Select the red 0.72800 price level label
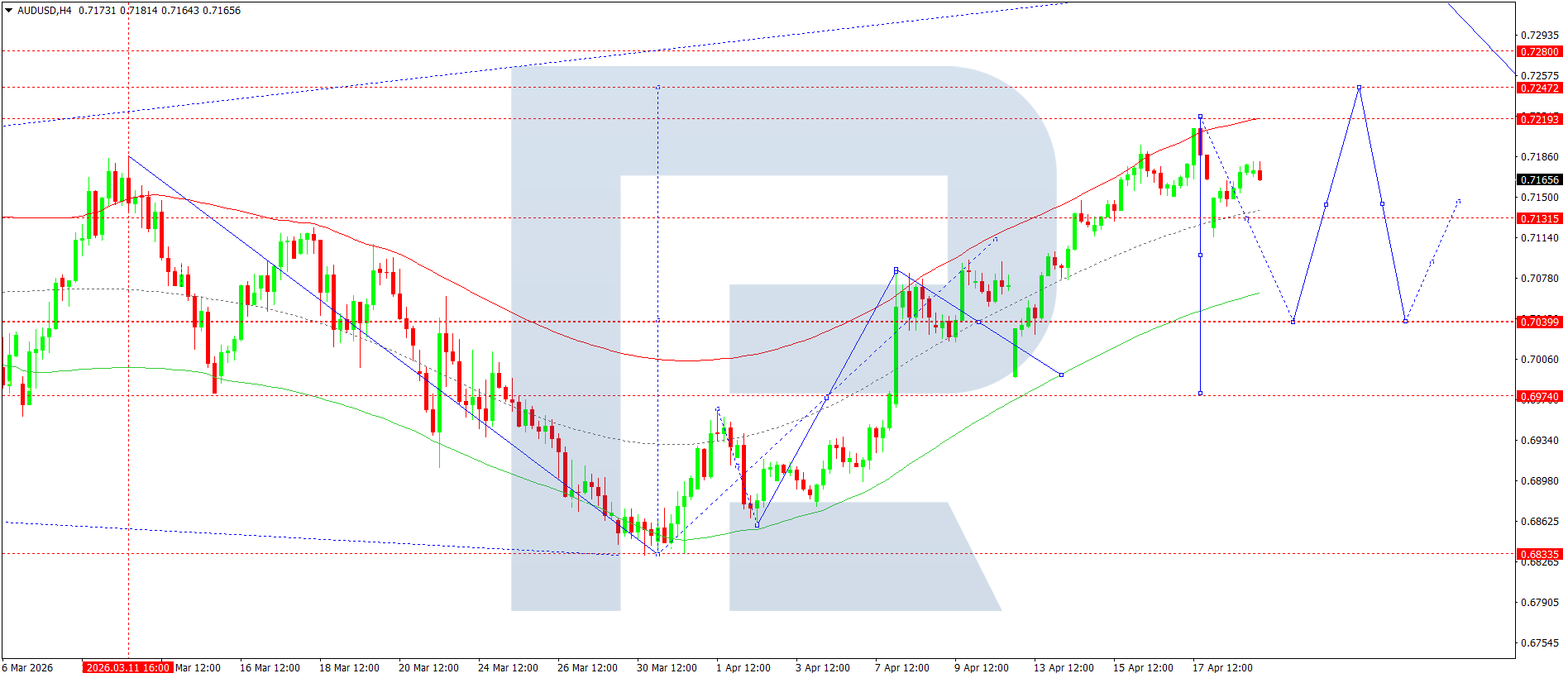 click(1539, 51)
